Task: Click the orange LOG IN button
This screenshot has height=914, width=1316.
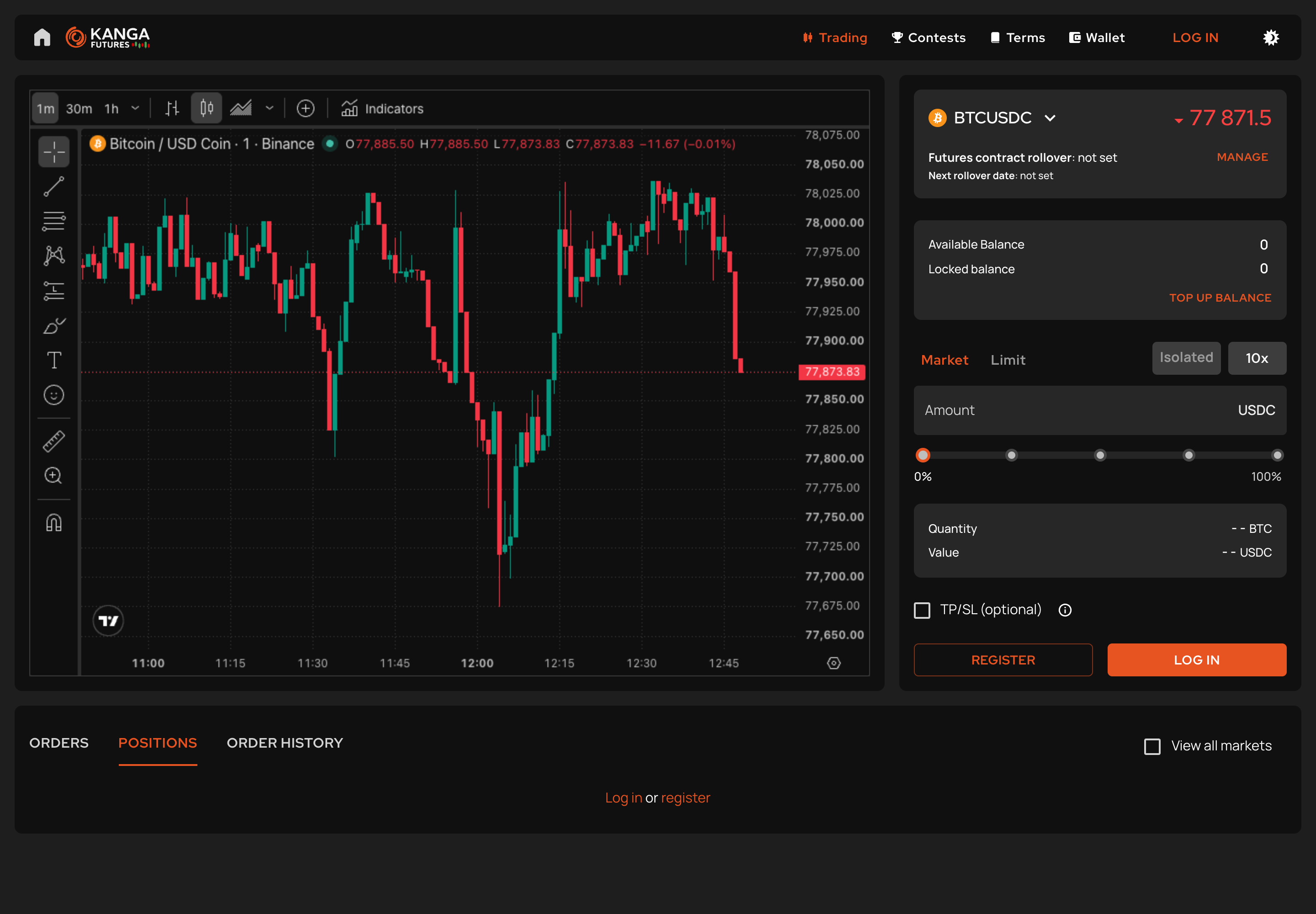Action: point(1196,660)
